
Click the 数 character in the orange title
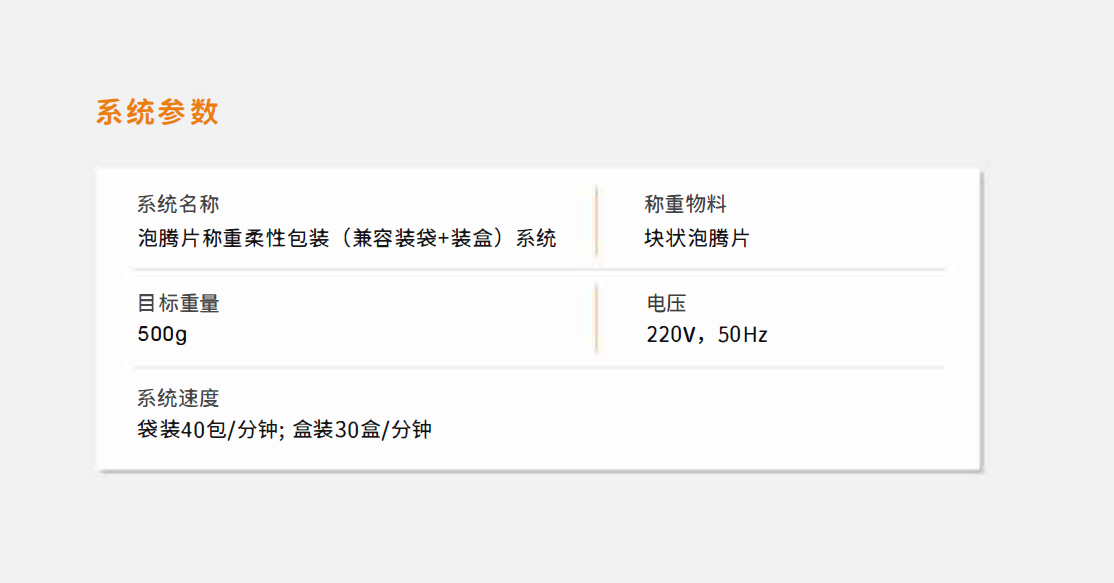click(x=204, y=112)
